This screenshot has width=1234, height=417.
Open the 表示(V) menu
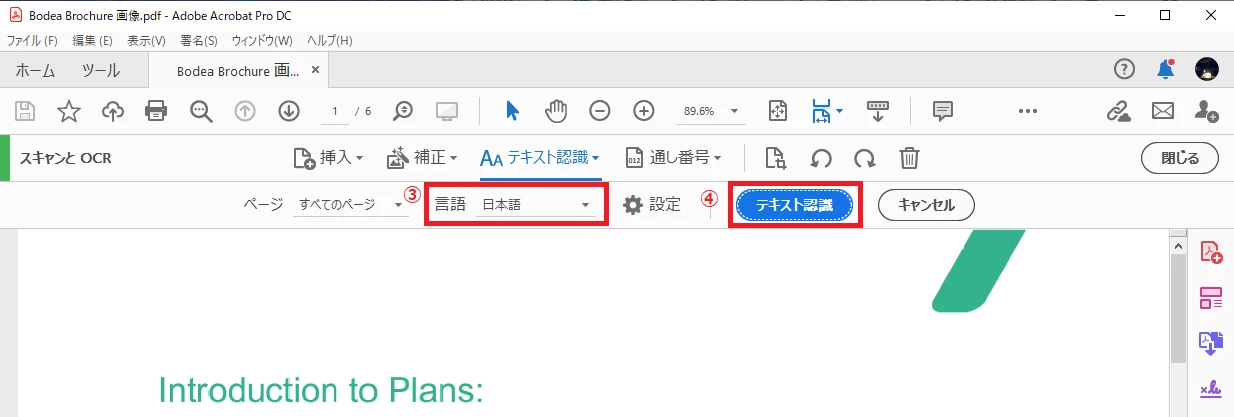pyautogui.click(x=147, y=41)
